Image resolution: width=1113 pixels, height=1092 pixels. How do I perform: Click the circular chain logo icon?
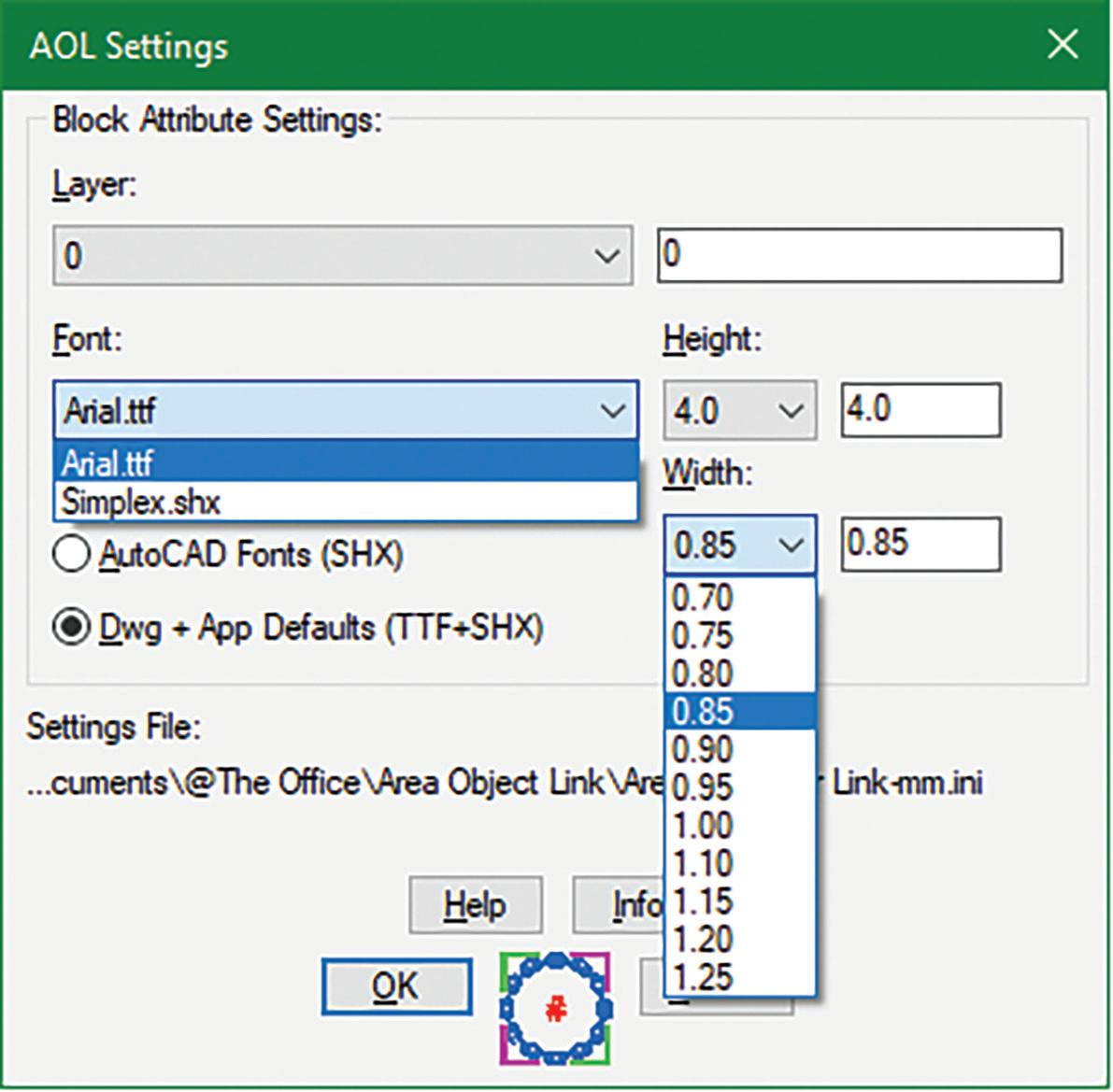555,1009
